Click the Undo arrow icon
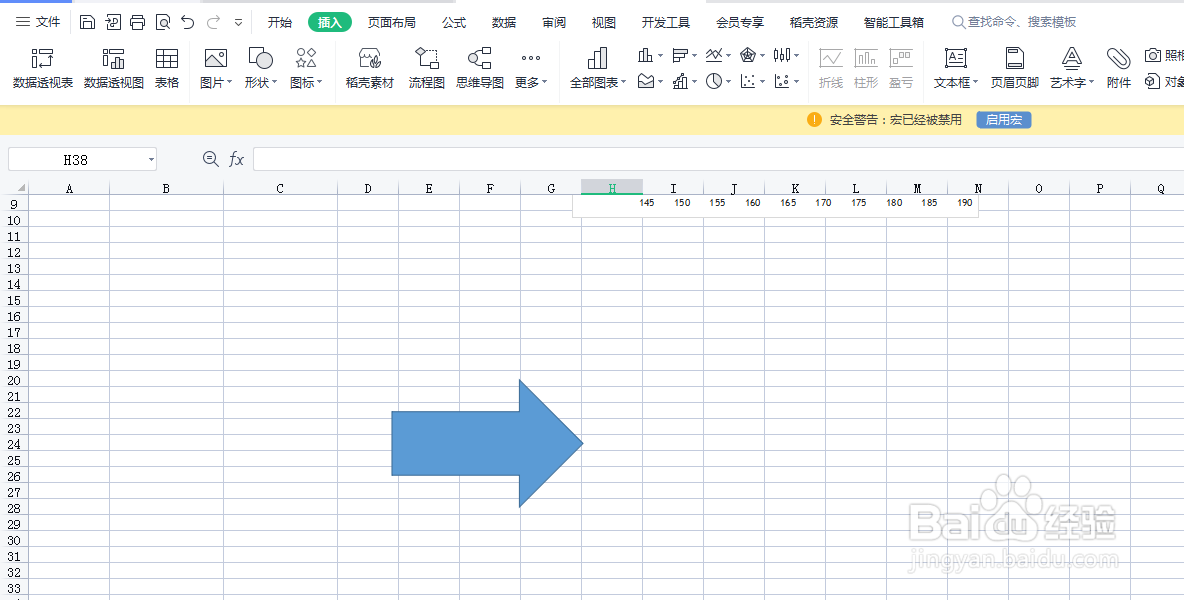Screen dimensions: 1184x600 [x=186, y=21]
